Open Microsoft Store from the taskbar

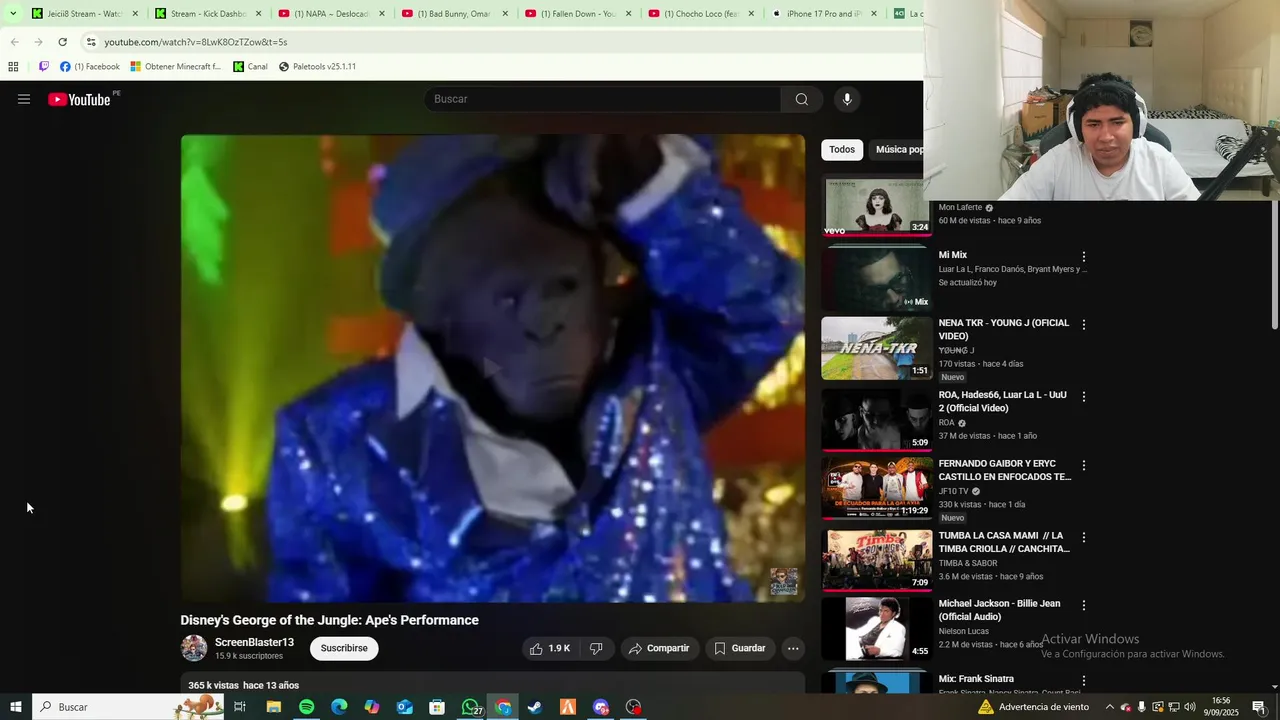tap(437, 707)
